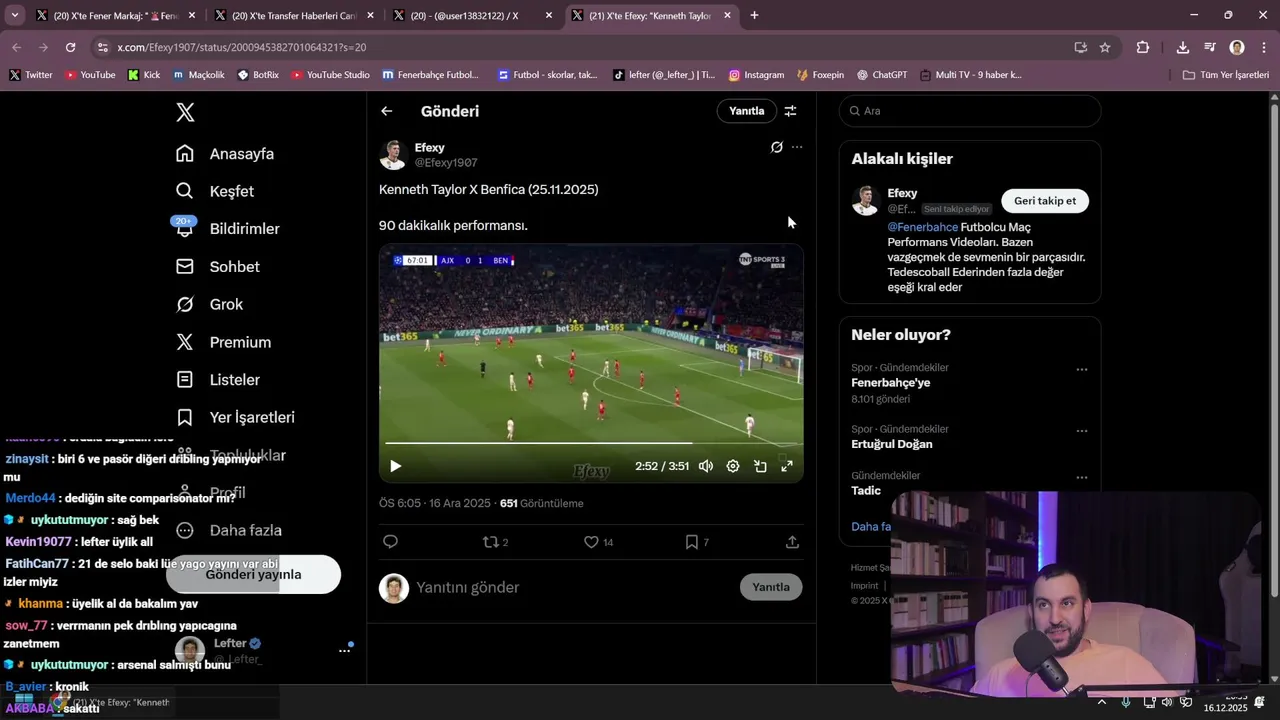Go back in browser history

pos(16,47)
